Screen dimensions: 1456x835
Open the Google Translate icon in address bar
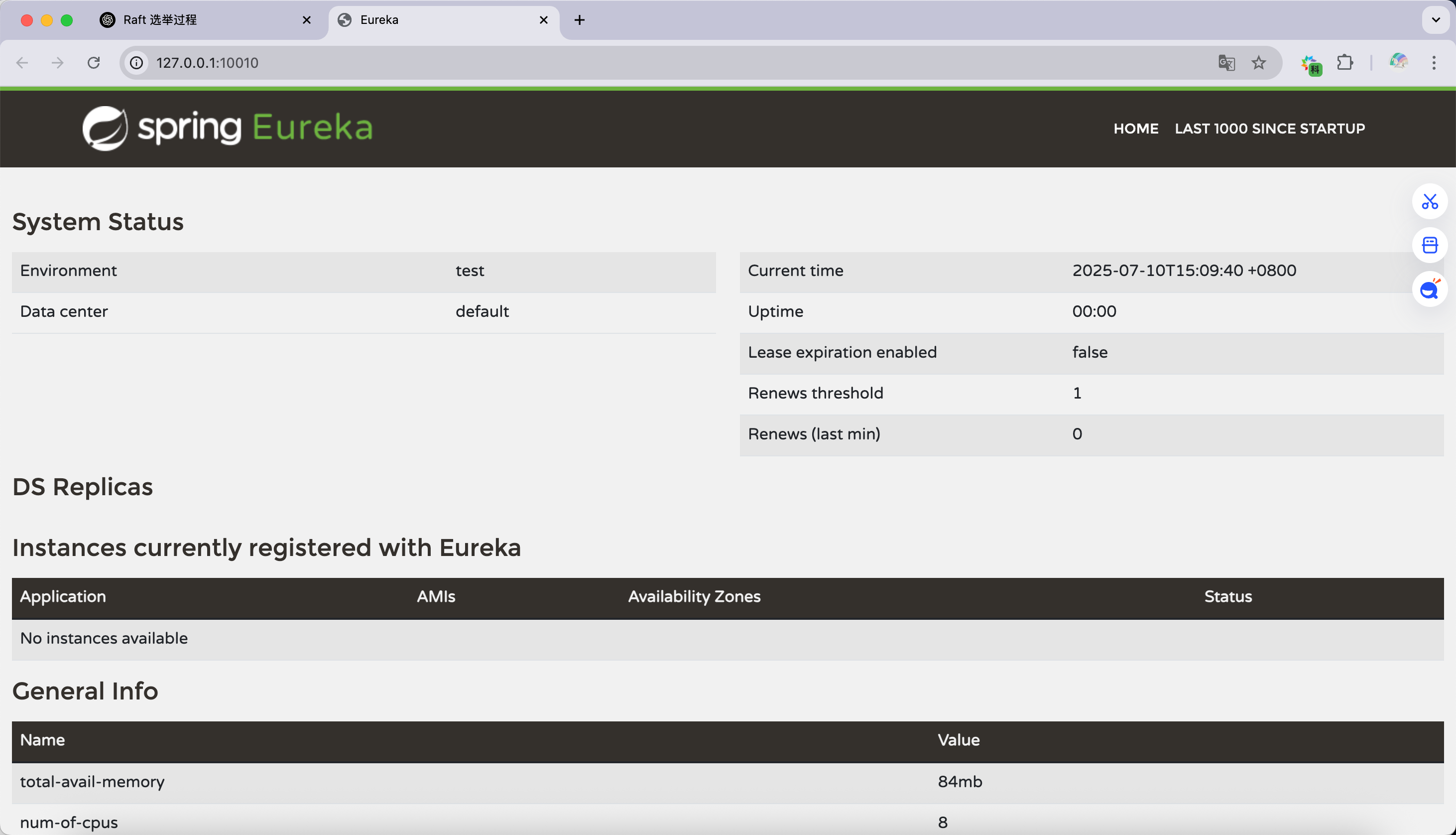coord(1226,62)
